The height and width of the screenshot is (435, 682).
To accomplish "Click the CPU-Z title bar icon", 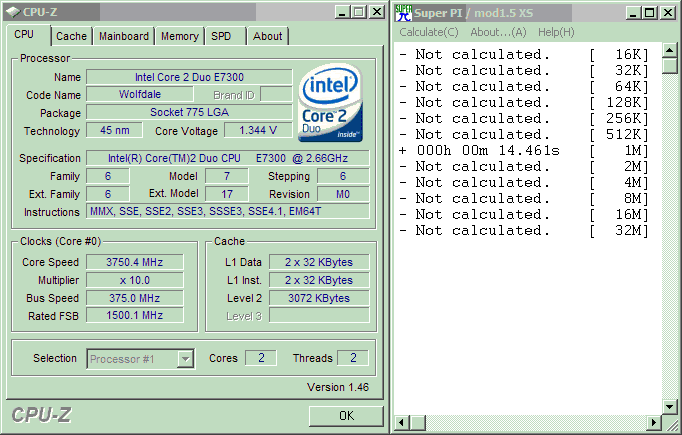I will (13, 12).
